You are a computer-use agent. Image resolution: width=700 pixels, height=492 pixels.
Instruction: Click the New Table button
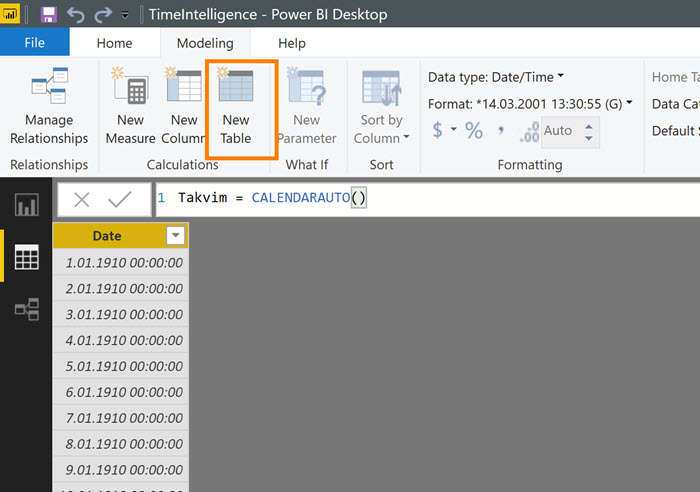coord(236,106)
